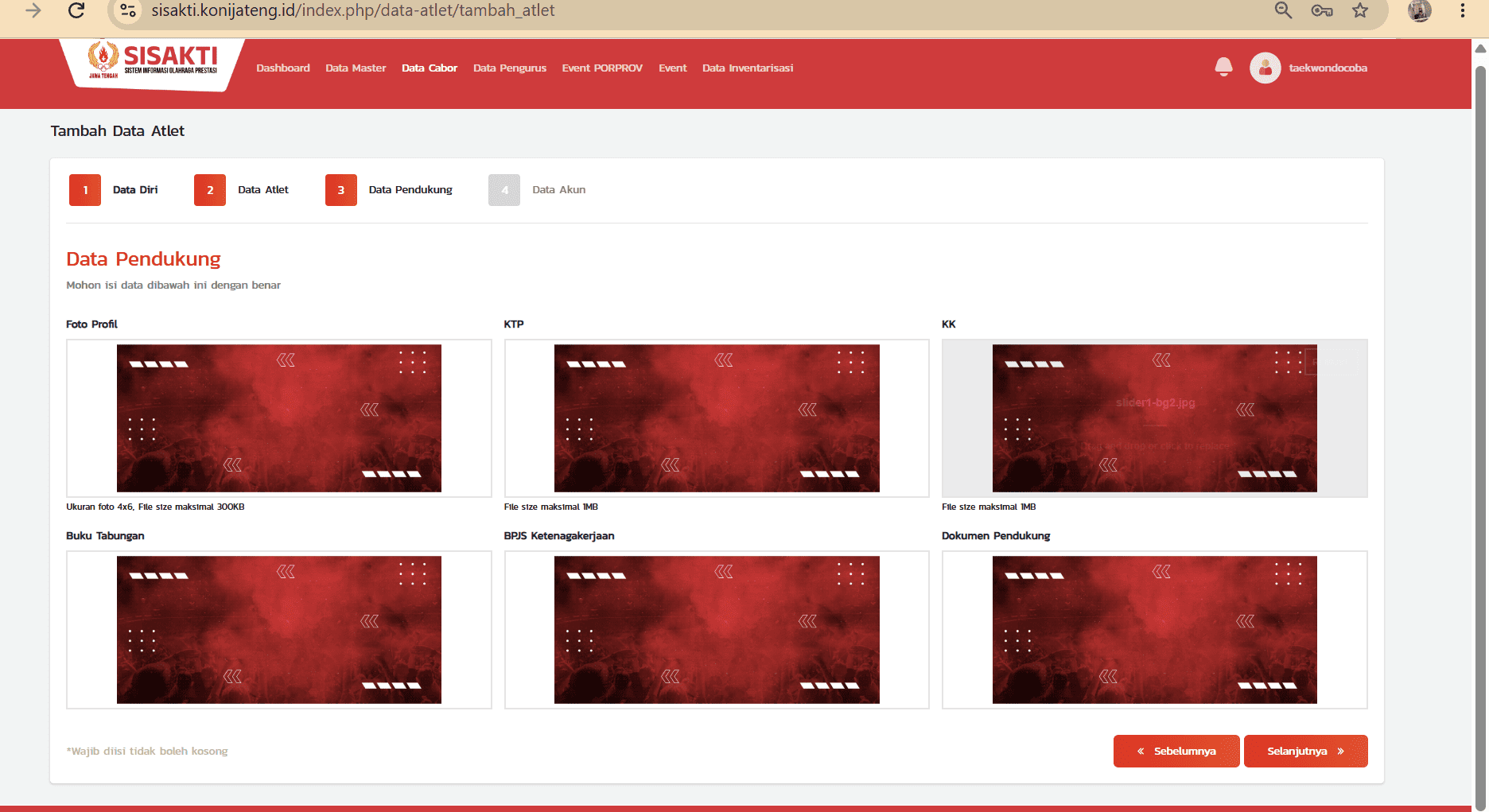Bookmark this page with the star icon
The image size is (1489, 812).
[x=1360, y=10]
